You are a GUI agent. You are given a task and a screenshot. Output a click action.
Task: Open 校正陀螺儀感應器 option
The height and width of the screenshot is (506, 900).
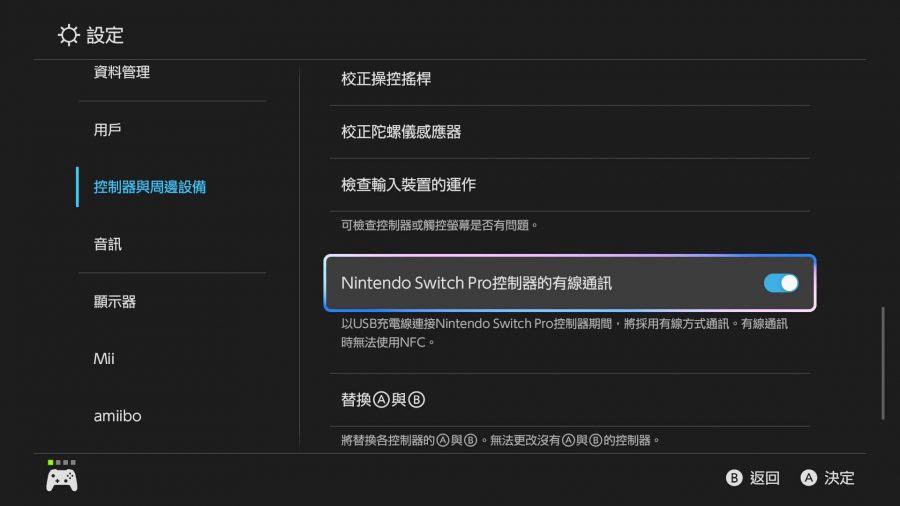[570, 132]
